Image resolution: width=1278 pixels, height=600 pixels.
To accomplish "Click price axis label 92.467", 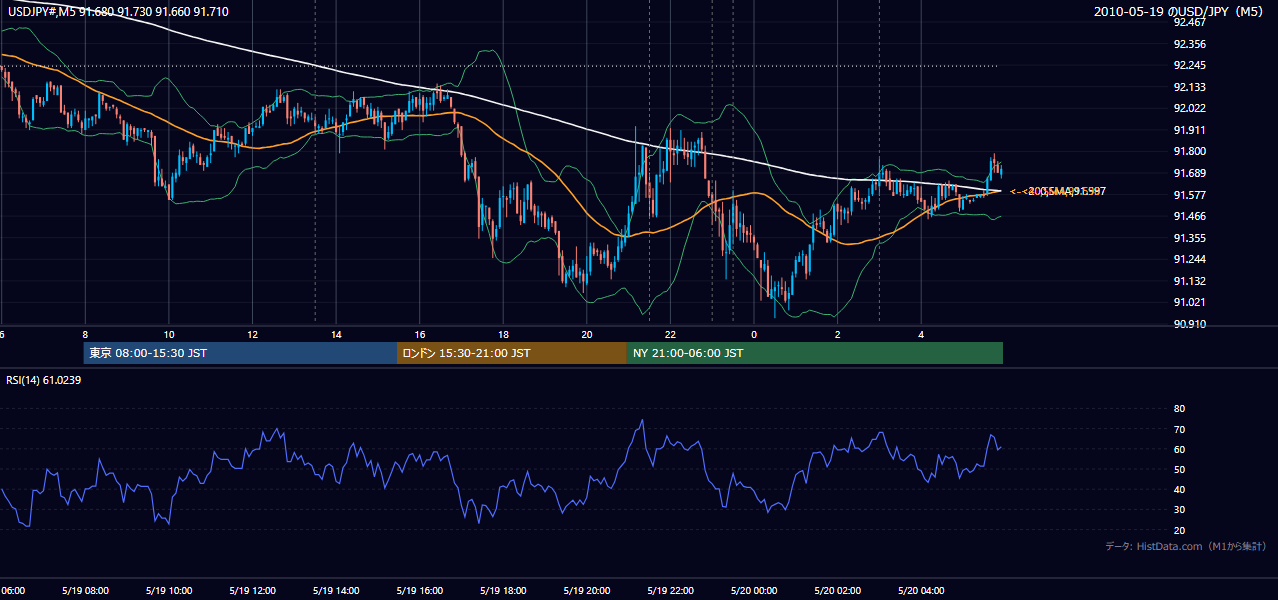I will [1190, 22].
